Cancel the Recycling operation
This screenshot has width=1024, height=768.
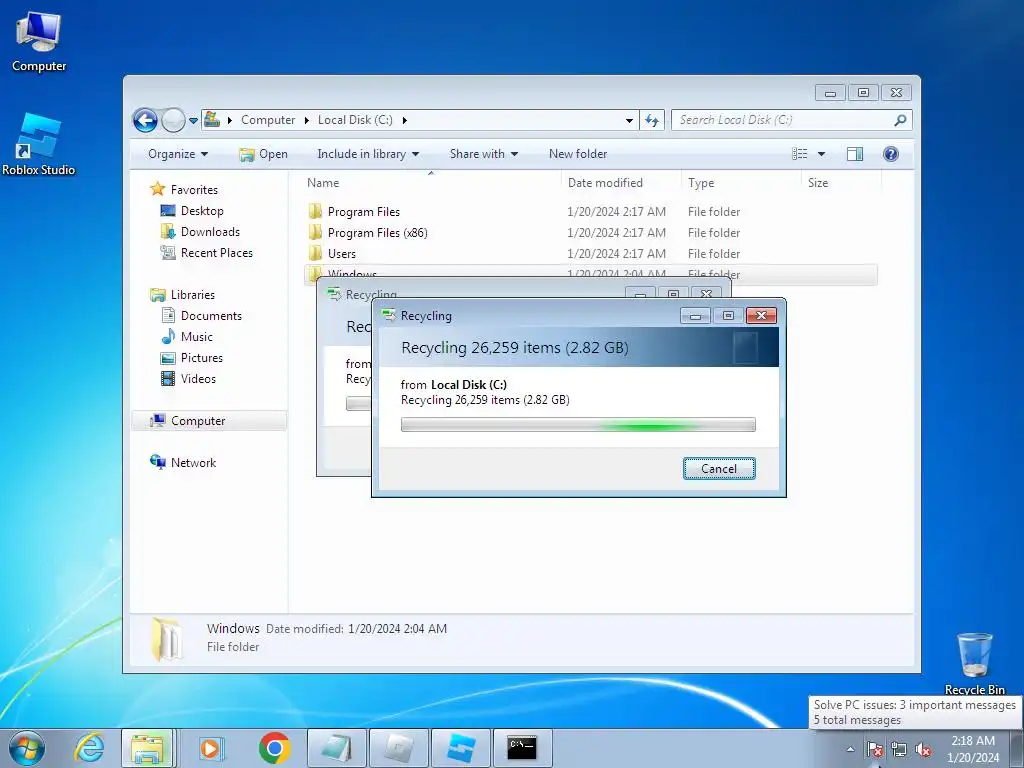tap(719, 469)
